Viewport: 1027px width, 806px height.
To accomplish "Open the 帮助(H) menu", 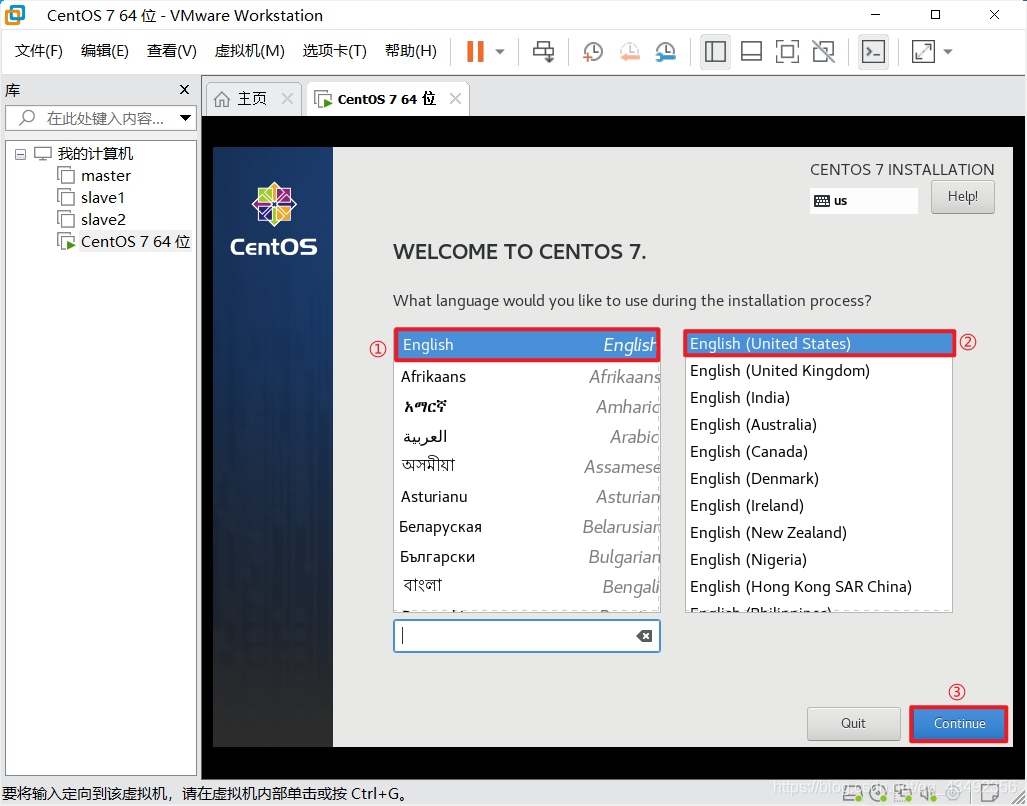I will [x=411, y=51].
